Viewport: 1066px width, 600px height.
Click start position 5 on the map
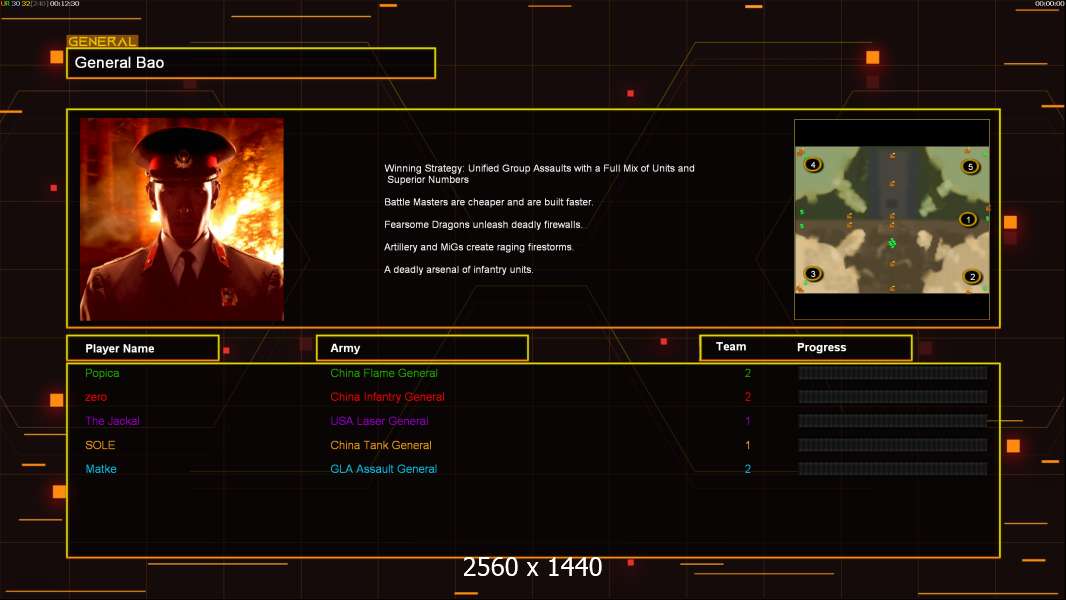[970, 166]
